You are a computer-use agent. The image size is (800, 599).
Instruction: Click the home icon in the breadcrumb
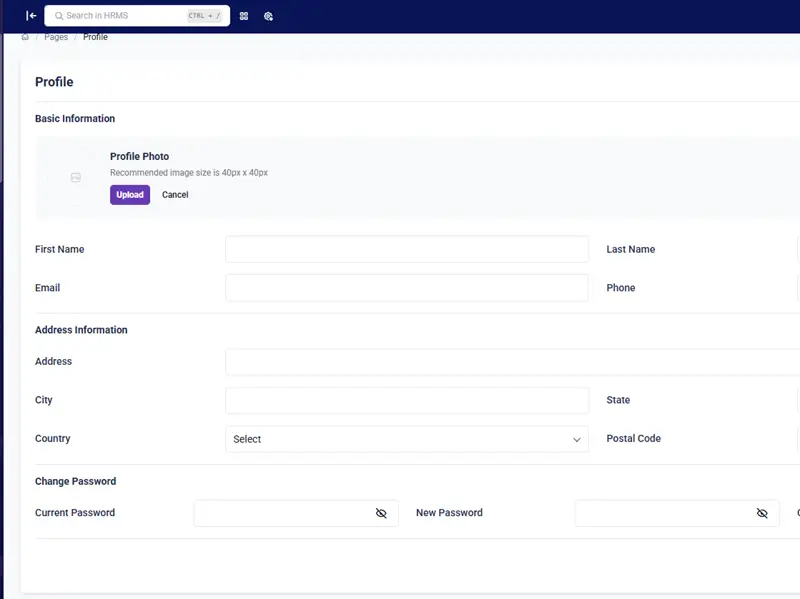(25, 37)
